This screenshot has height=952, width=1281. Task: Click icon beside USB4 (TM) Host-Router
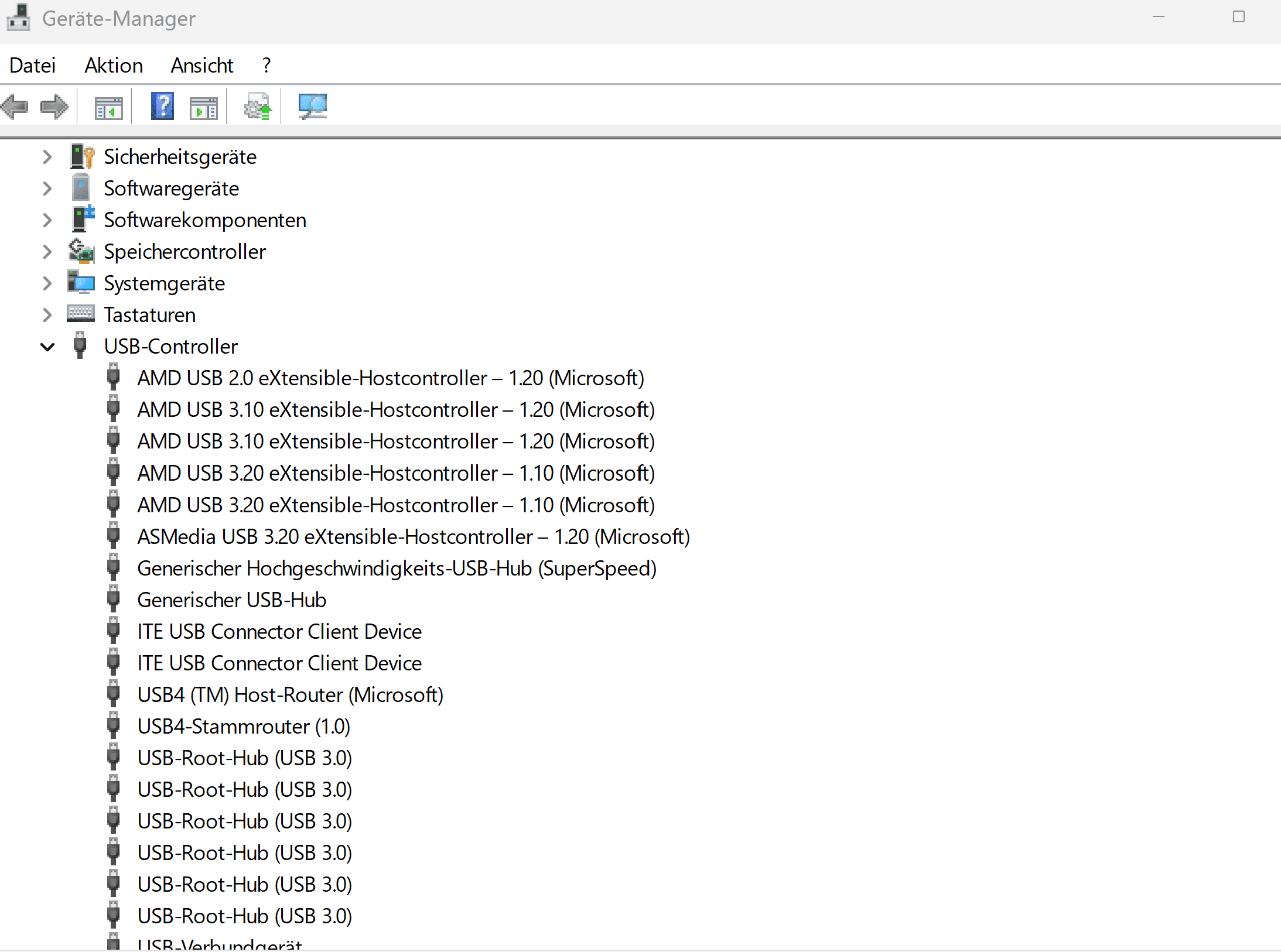114,694
